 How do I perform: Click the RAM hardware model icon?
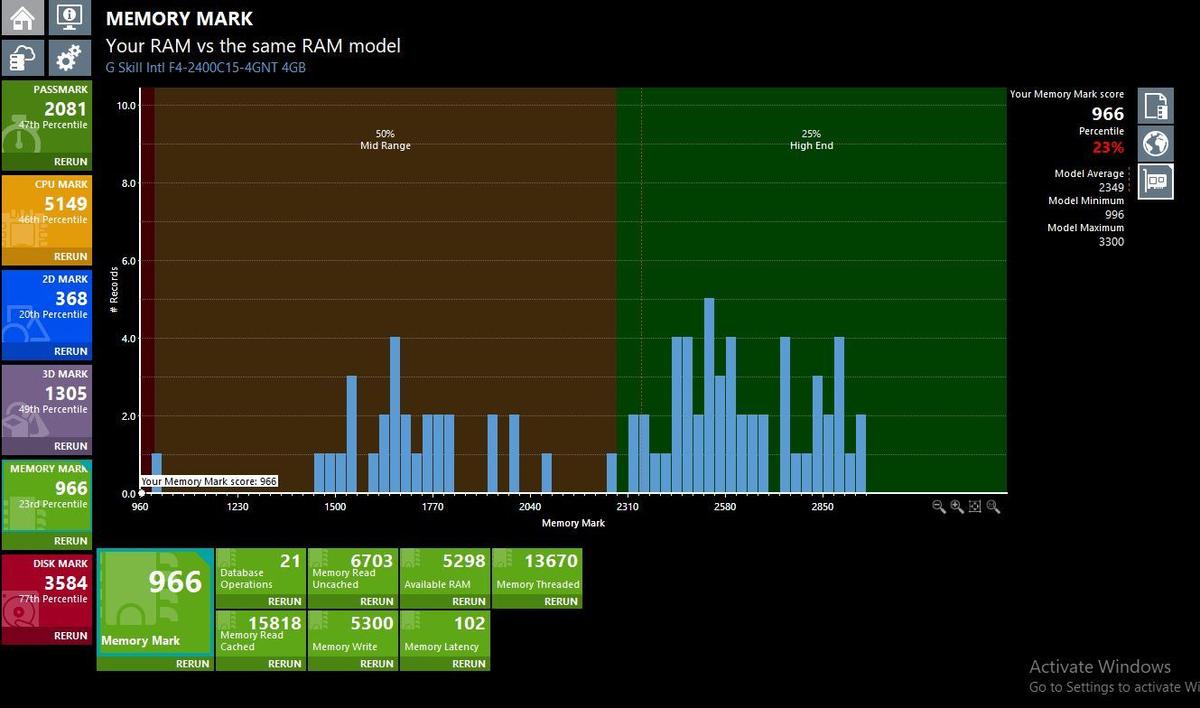[1155, 181]
